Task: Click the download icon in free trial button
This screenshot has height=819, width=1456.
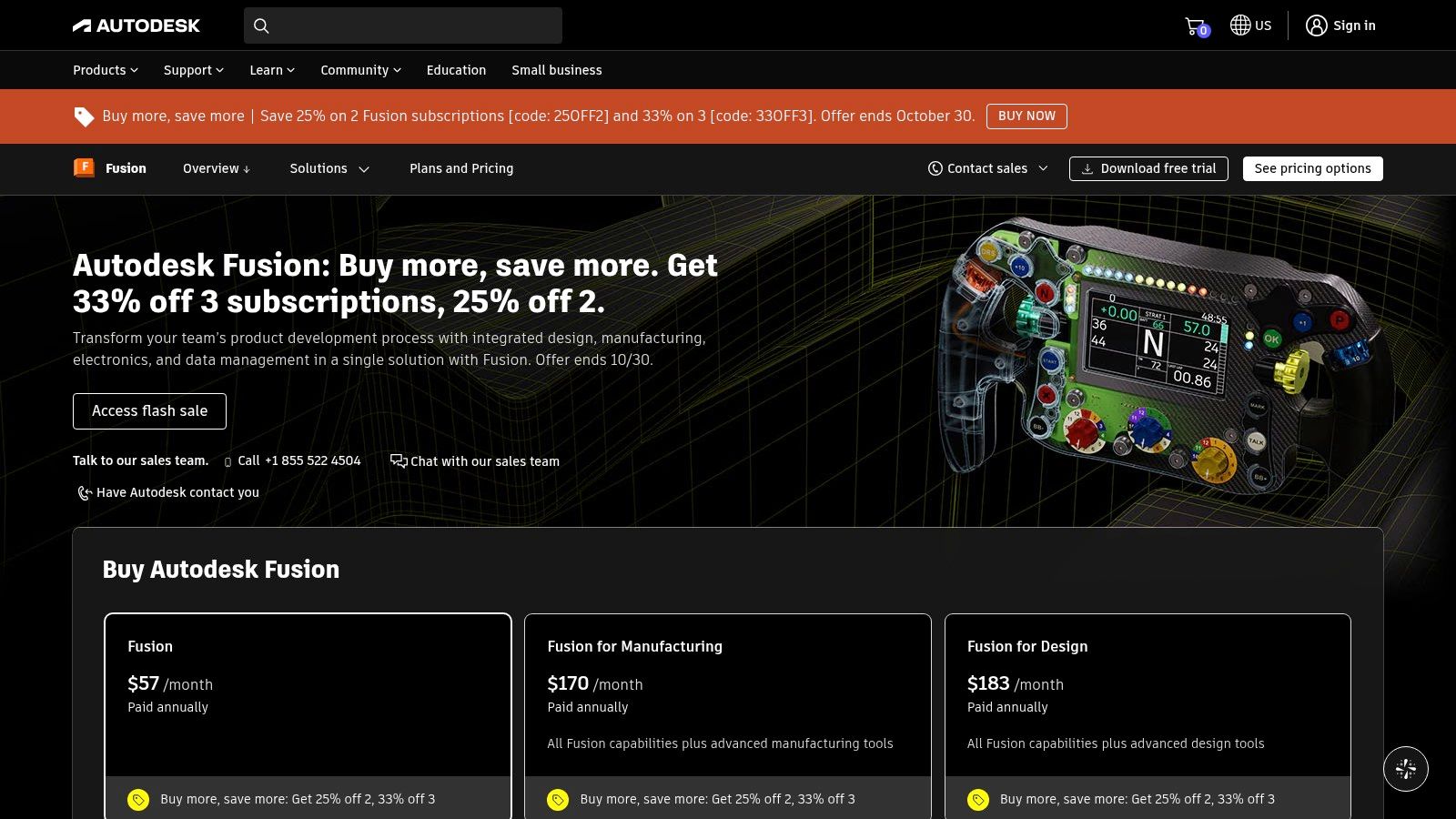Action: pos(1087,168)
